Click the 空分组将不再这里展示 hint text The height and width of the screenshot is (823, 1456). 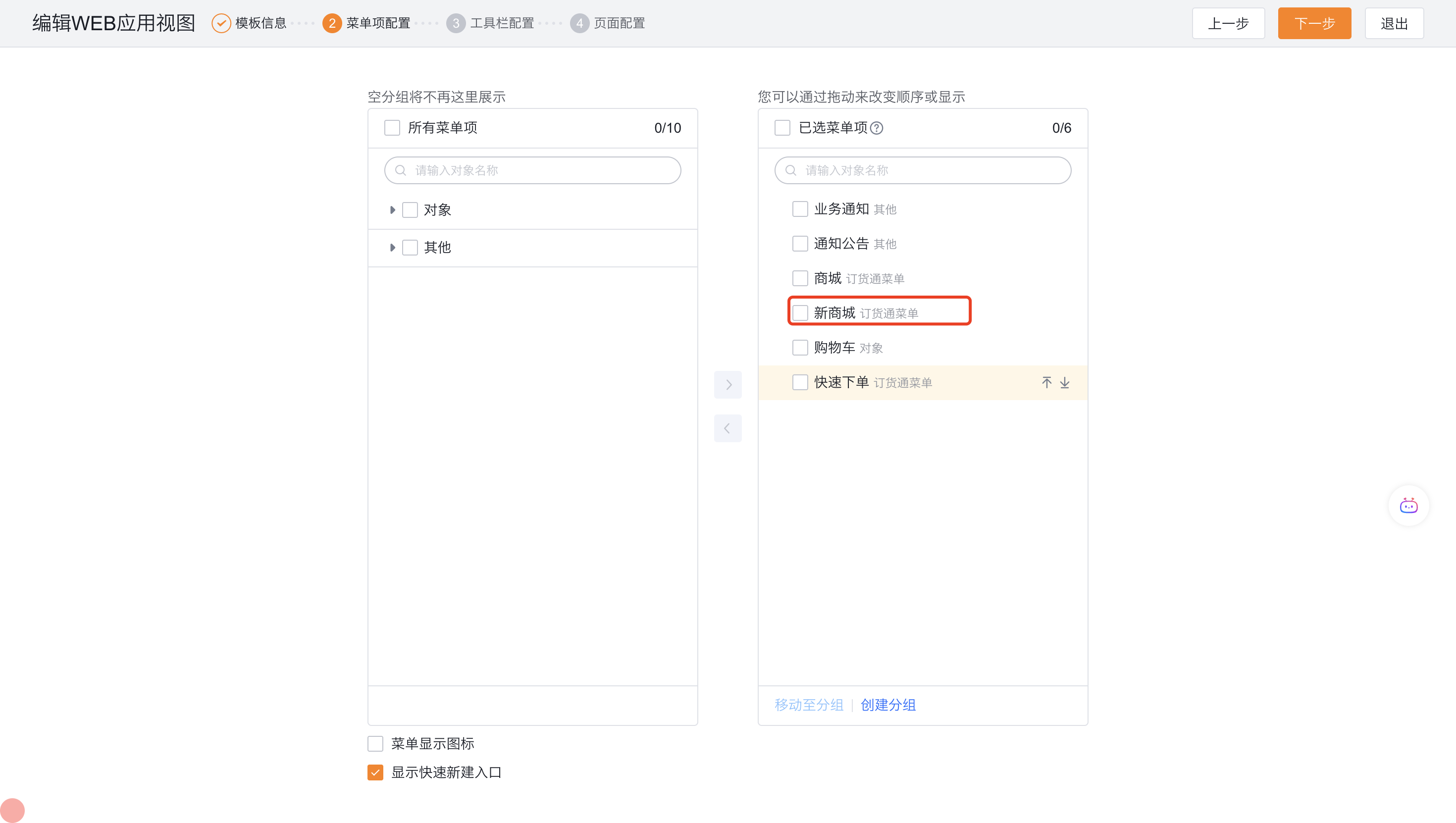tap(436, 97)
